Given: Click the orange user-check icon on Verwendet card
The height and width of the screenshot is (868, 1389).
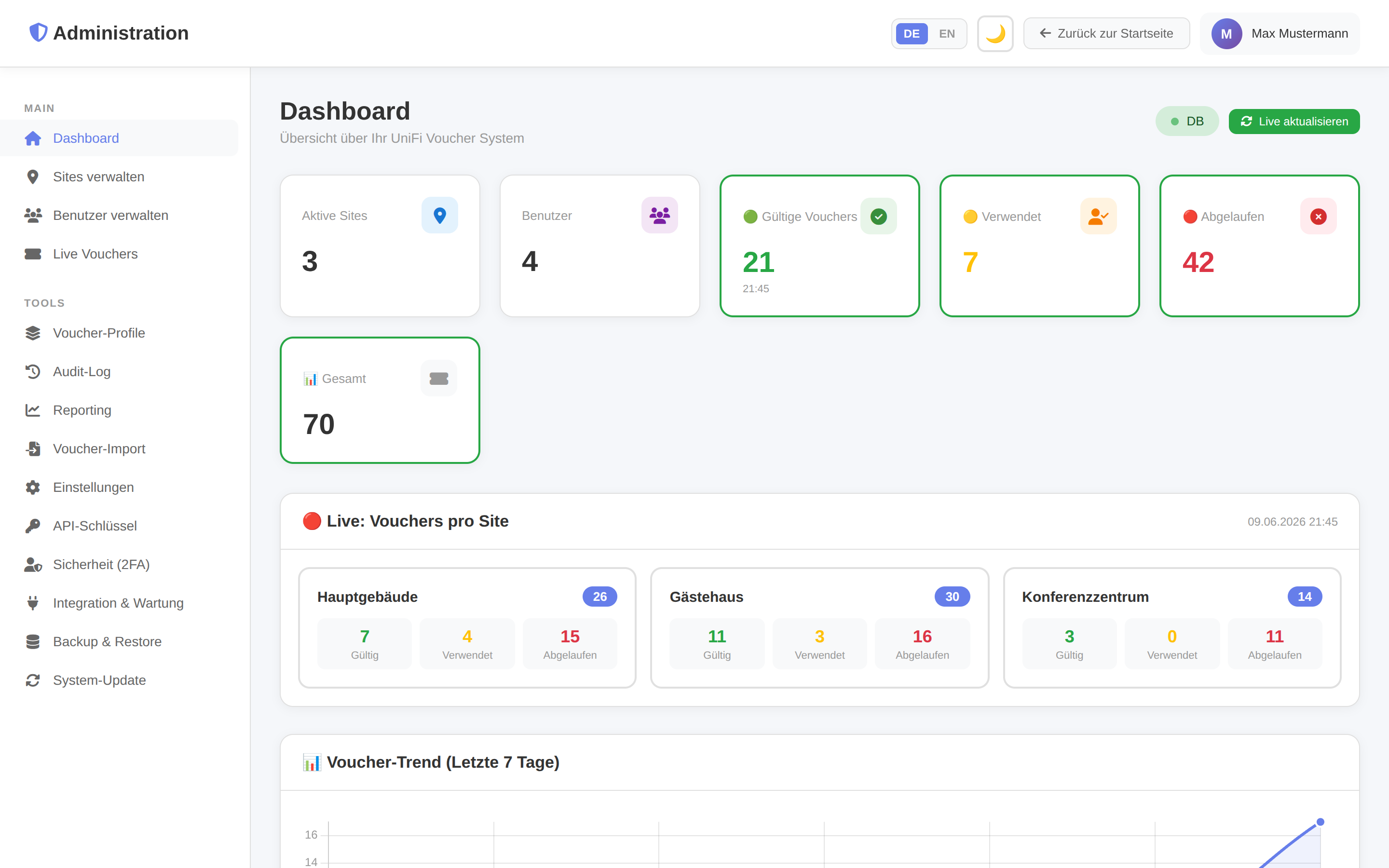Looking at the screenshot, I should pyautogui.click(x=1099, y=217).
